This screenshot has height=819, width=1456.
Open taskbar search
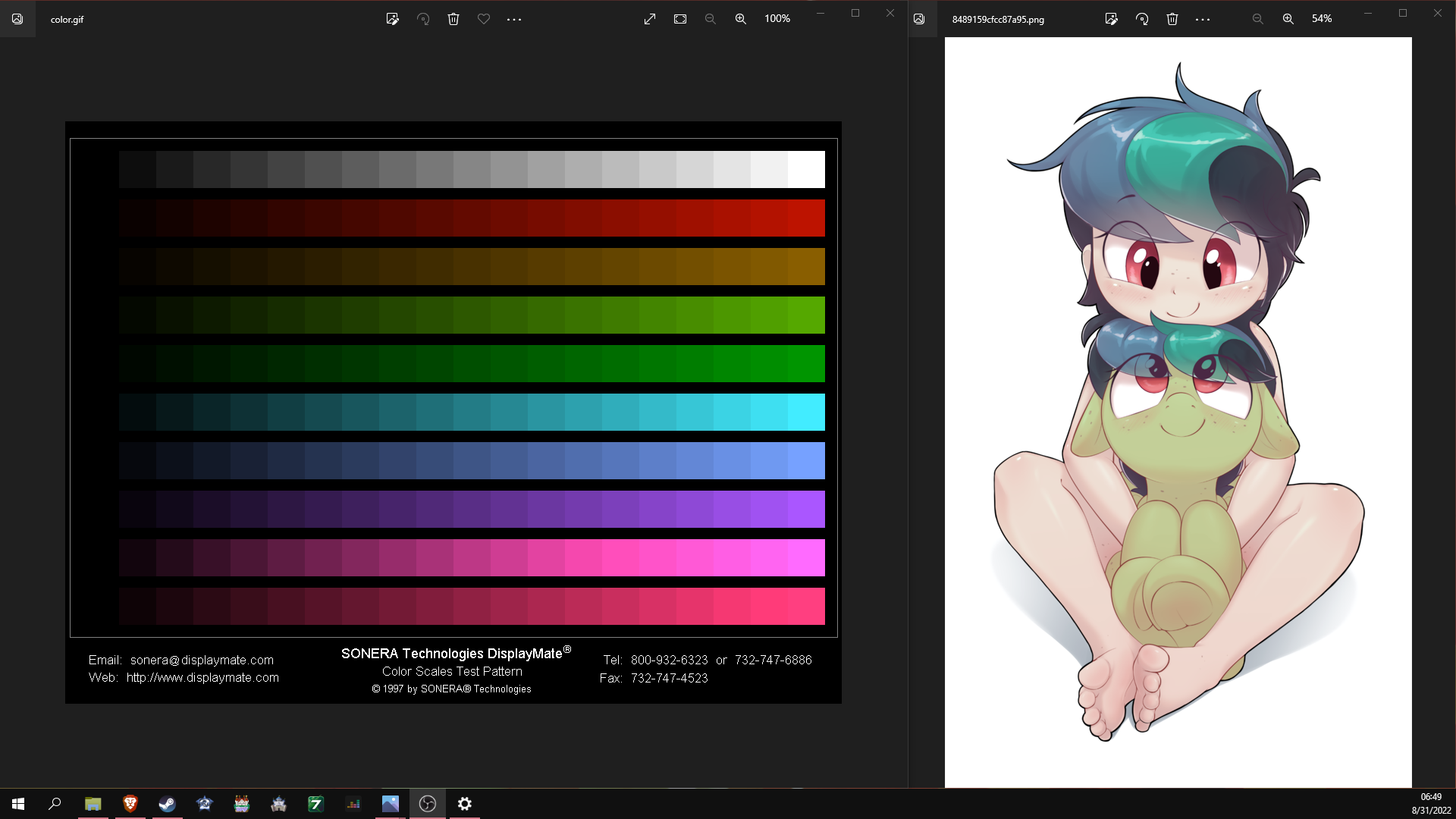tap(55, 804)
